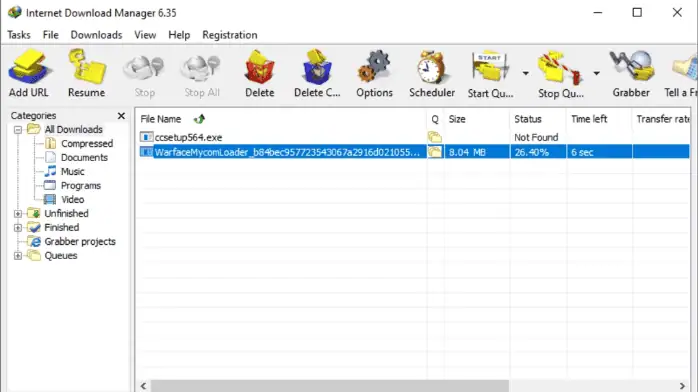Viewport: 698px width, 392px height.
Task: Click the 26.40% status cell
Action: click(x=532, y=152)
